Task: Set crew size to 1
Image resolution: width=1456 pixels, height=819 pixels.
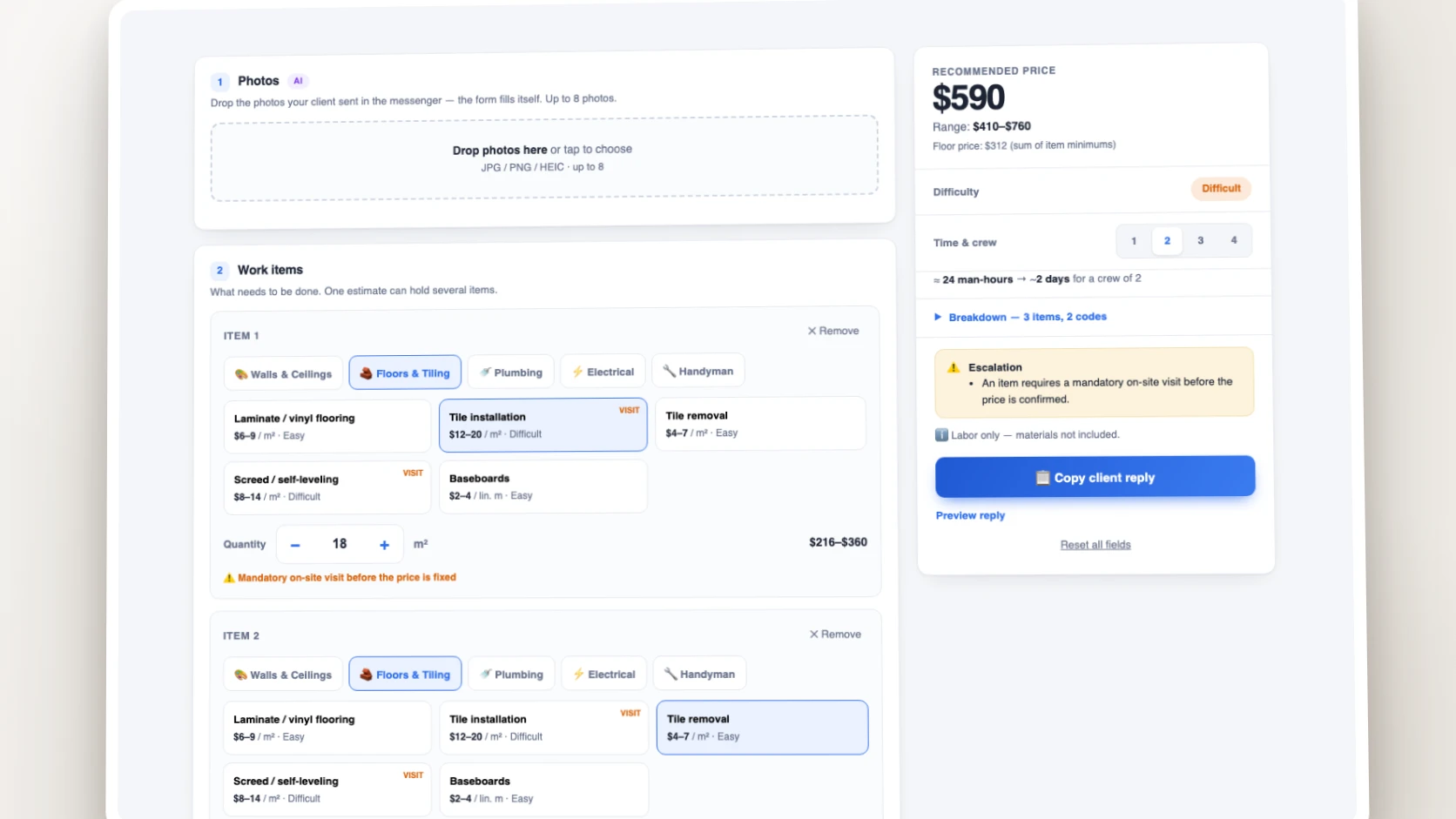Action: click(x=1134, y=241)
